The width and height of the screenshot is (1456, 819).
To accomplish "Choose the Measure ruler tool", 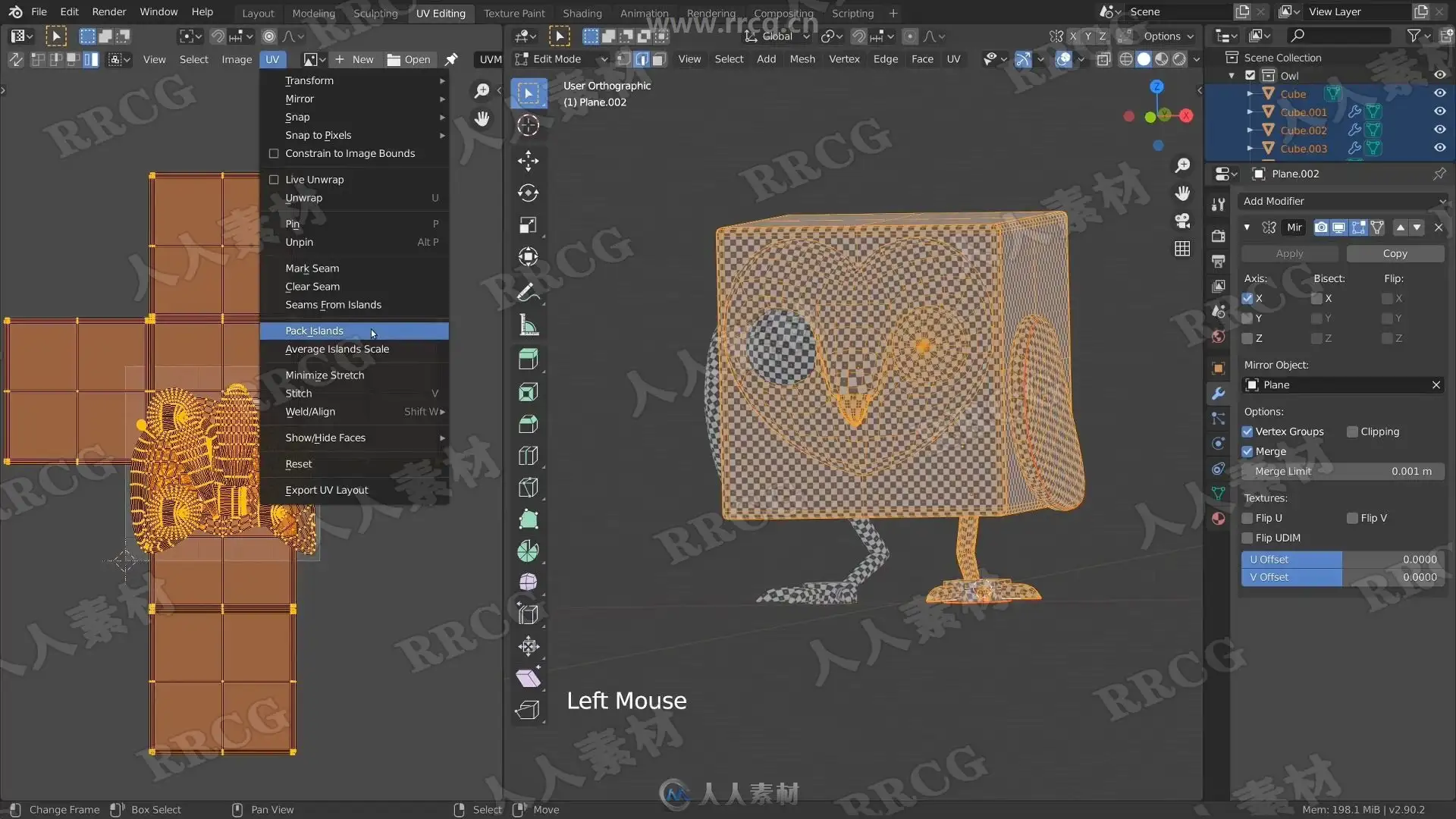I will click(x=529, y=326).
